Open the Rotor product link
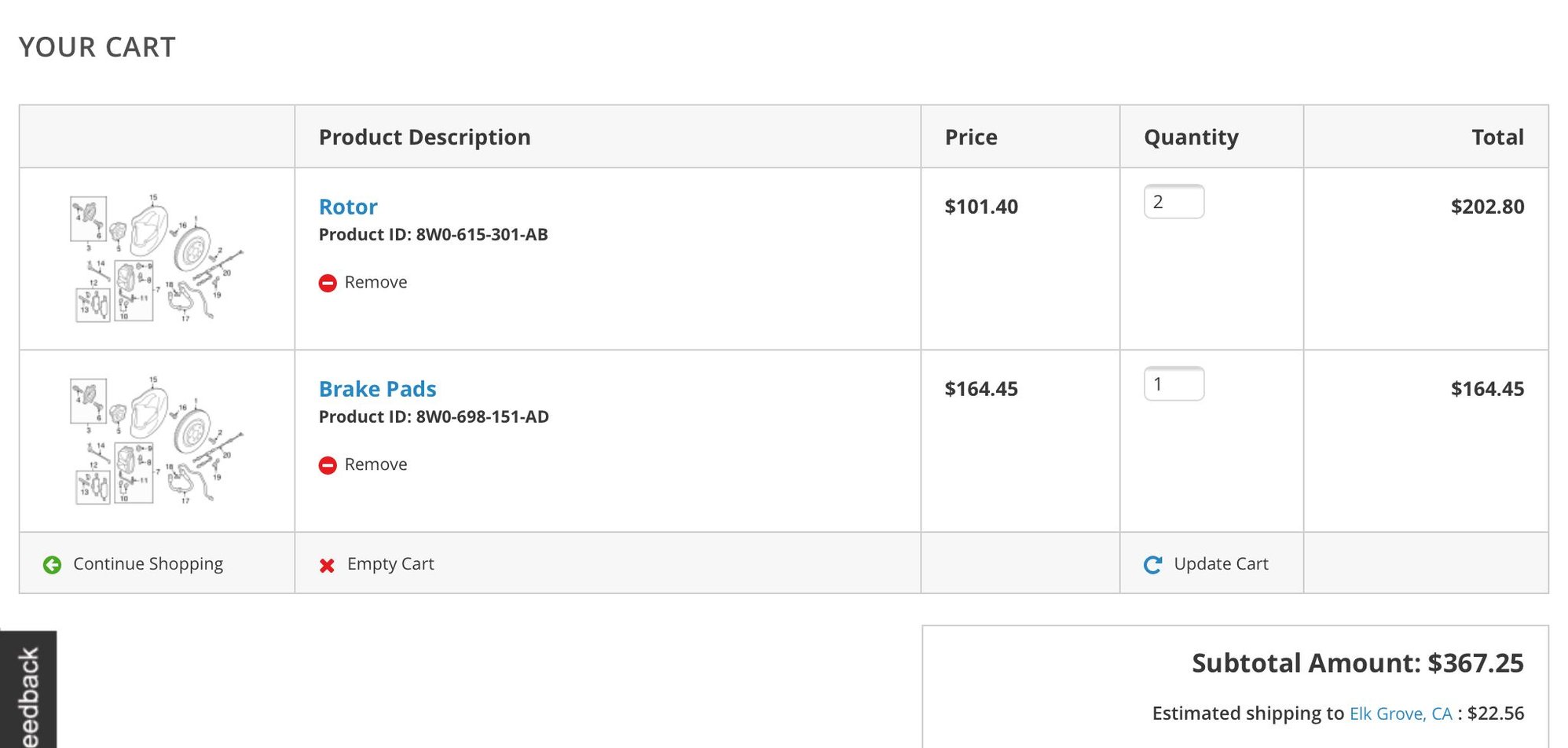Viewport: 1568px width, 748px height. click(x=348, y=207)
